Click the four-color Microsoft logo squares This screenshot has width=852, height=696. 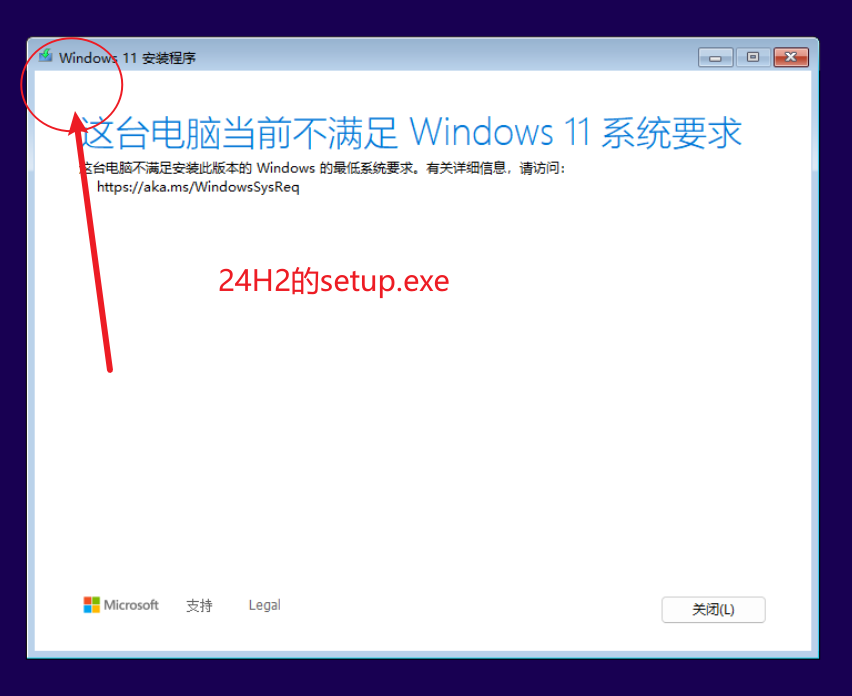point(91,605)
